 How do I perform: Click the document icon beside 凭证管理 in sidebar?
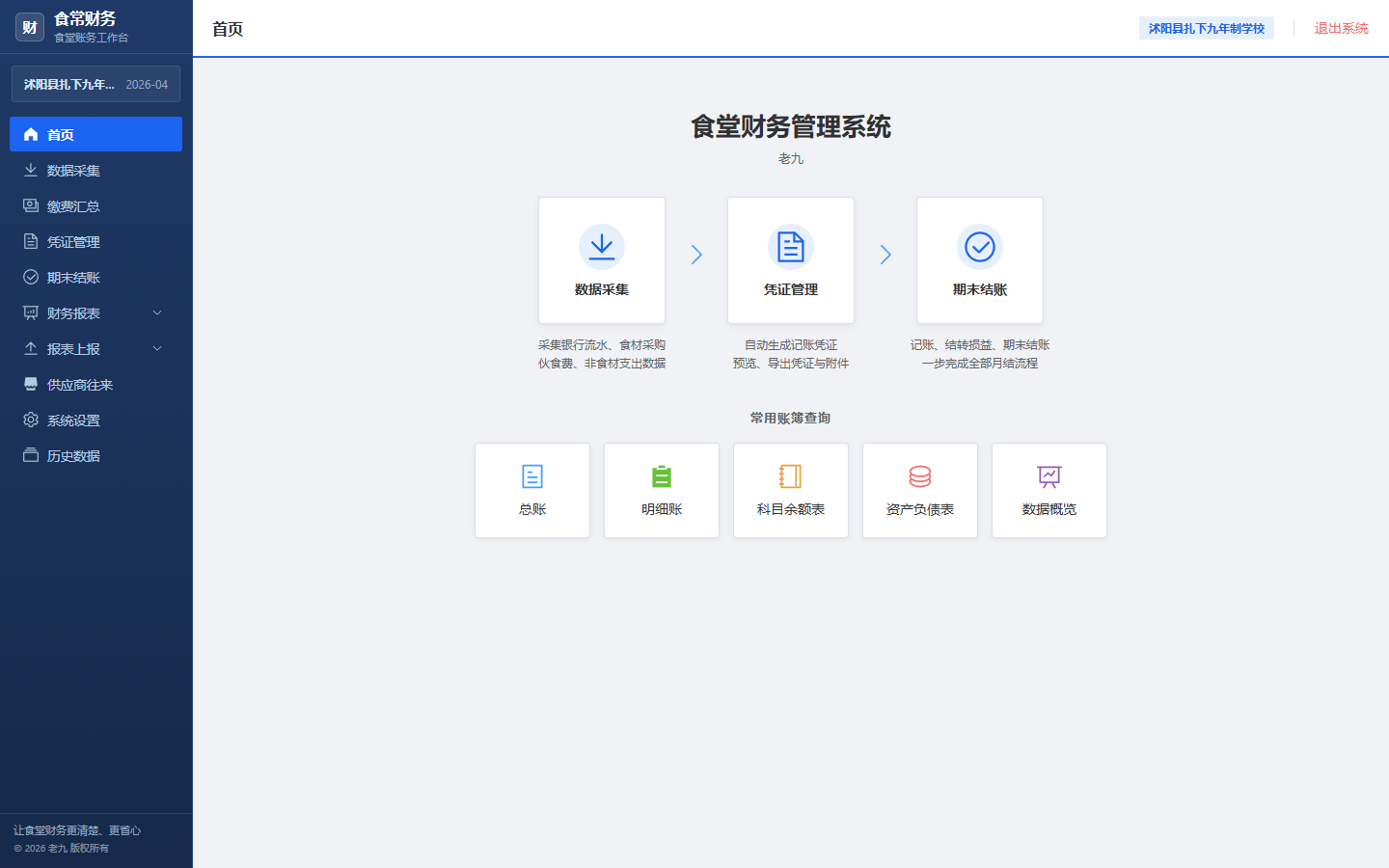(31, 241)
